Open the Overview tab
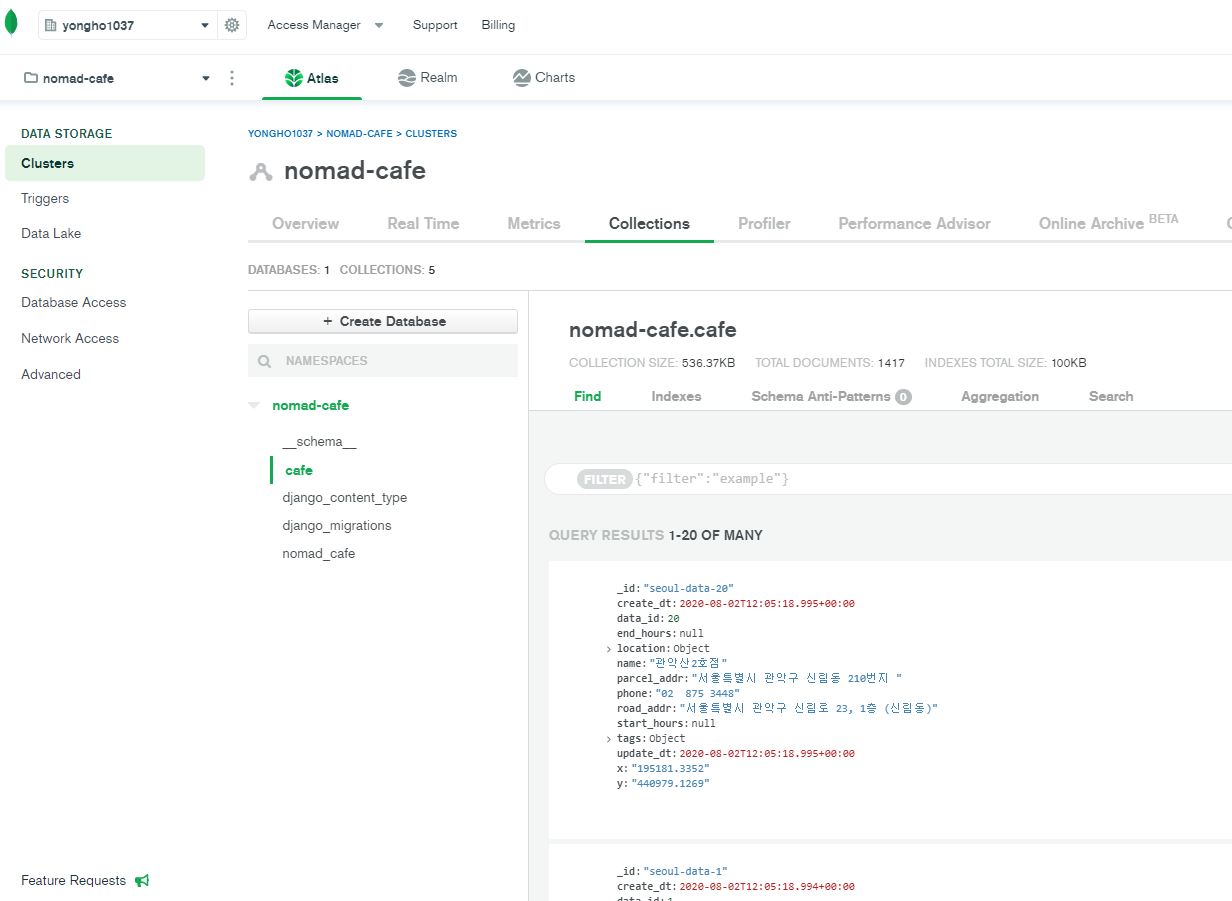The image size is (1232, 901). (x=305, y=223)
